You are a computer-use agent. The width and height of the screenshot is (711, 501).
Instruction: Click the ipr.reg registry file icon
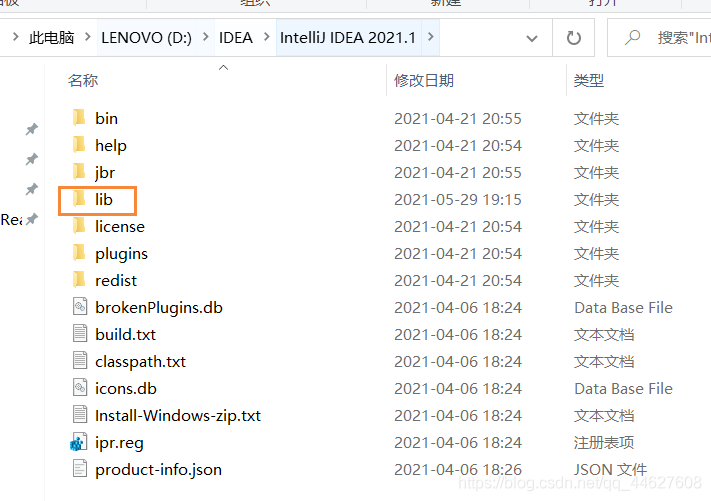tap(79, 442)
